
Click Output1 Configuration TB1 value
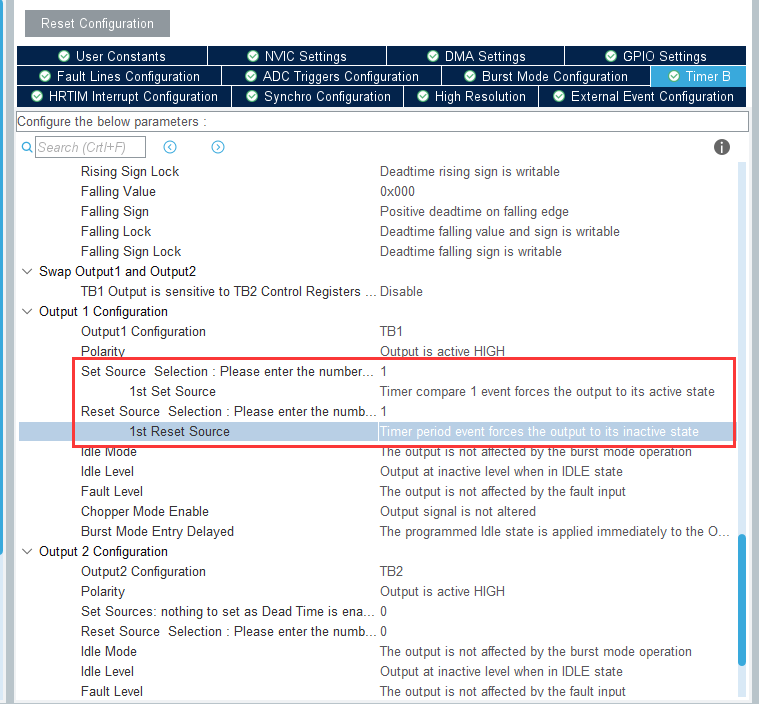click(x=391, y=331)
